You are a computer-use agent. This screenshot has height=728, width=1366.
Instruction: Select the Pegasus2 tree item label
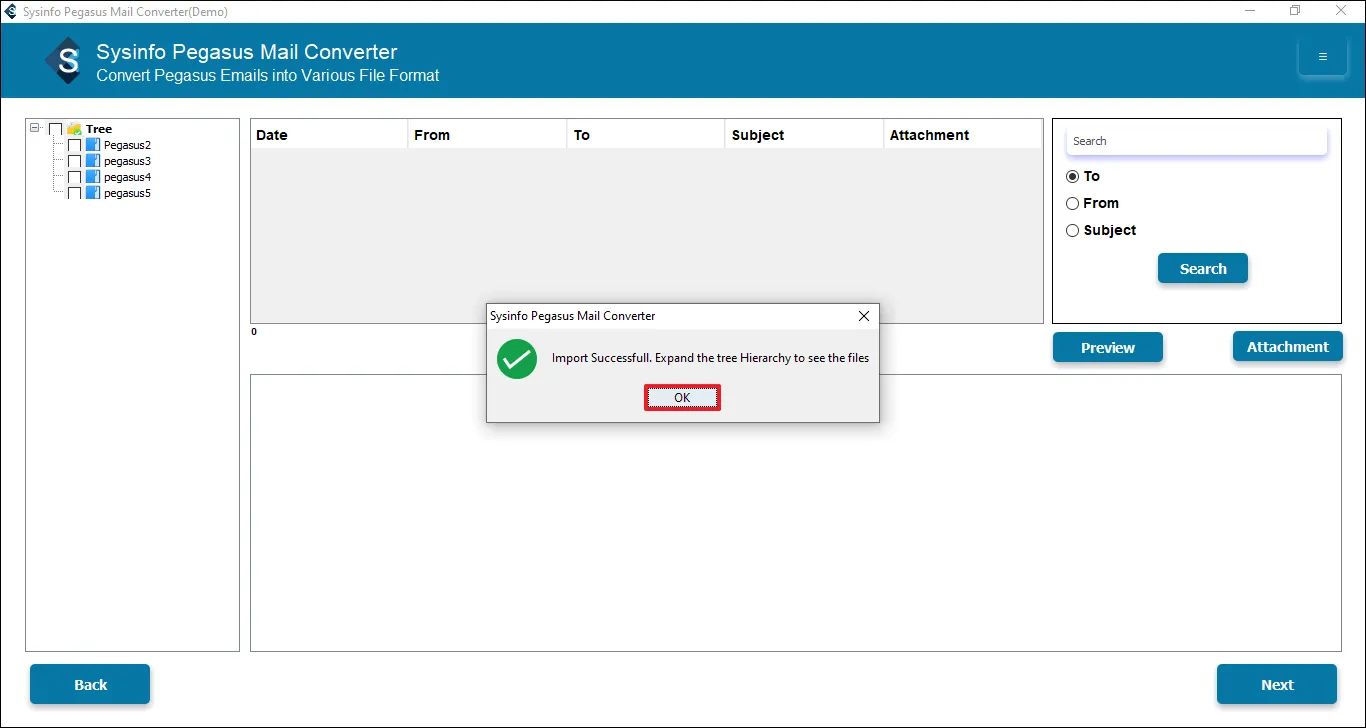click(127, 145)
